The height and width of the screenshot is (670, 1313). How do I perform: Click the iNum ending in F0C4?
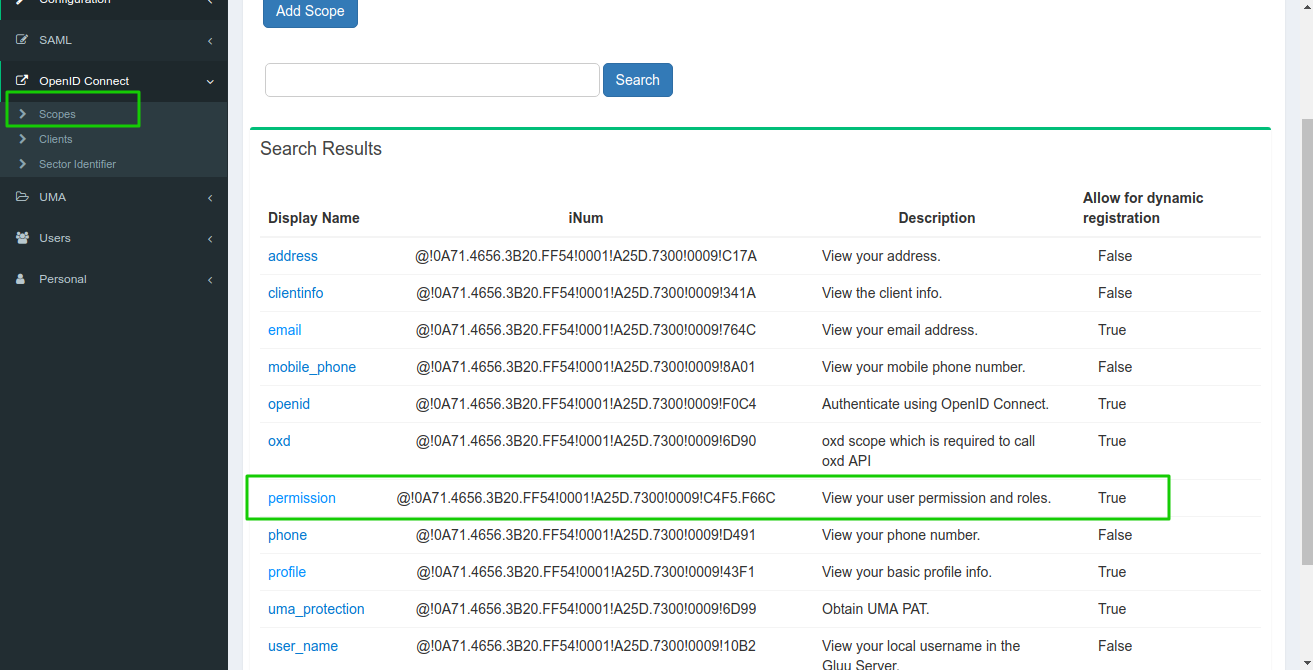[586, 404]
